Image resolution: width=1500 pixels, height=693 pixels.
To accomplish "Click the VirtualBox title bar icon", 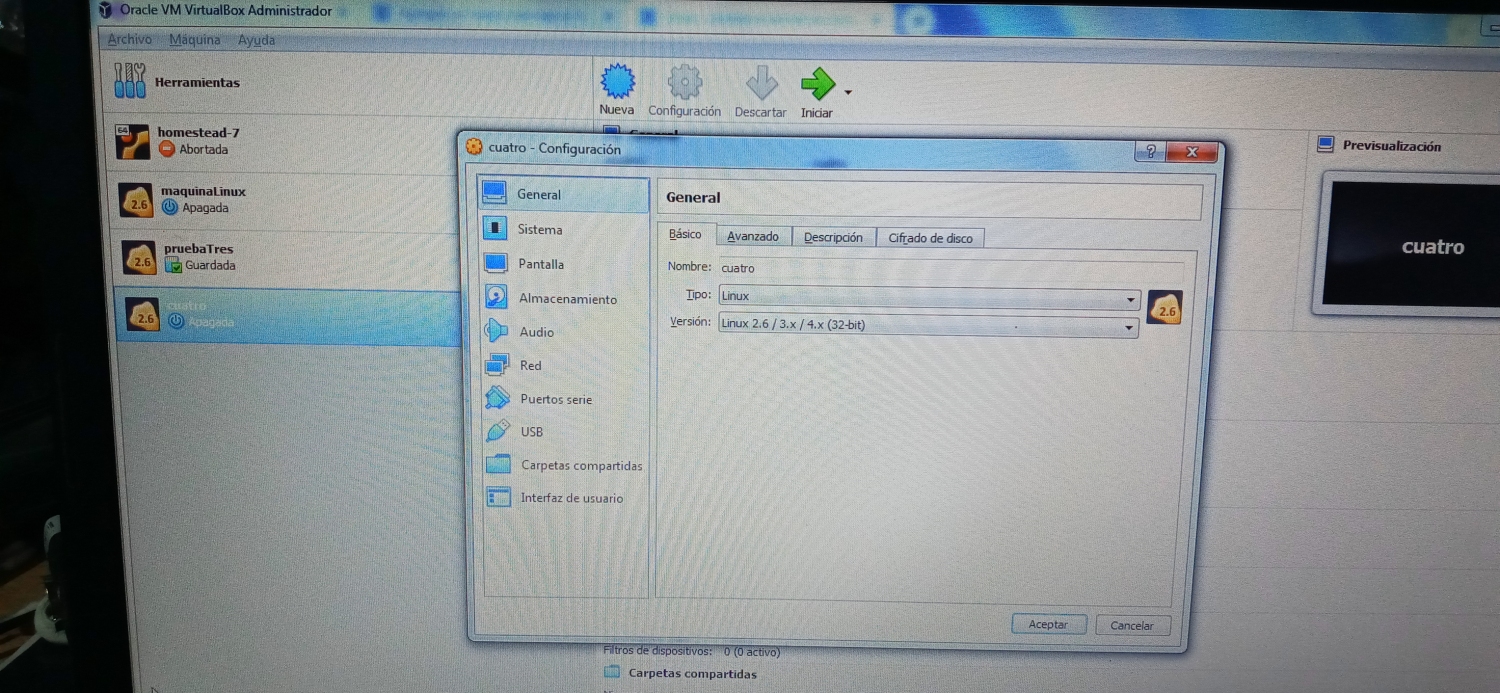I will (x=106, y=10).
